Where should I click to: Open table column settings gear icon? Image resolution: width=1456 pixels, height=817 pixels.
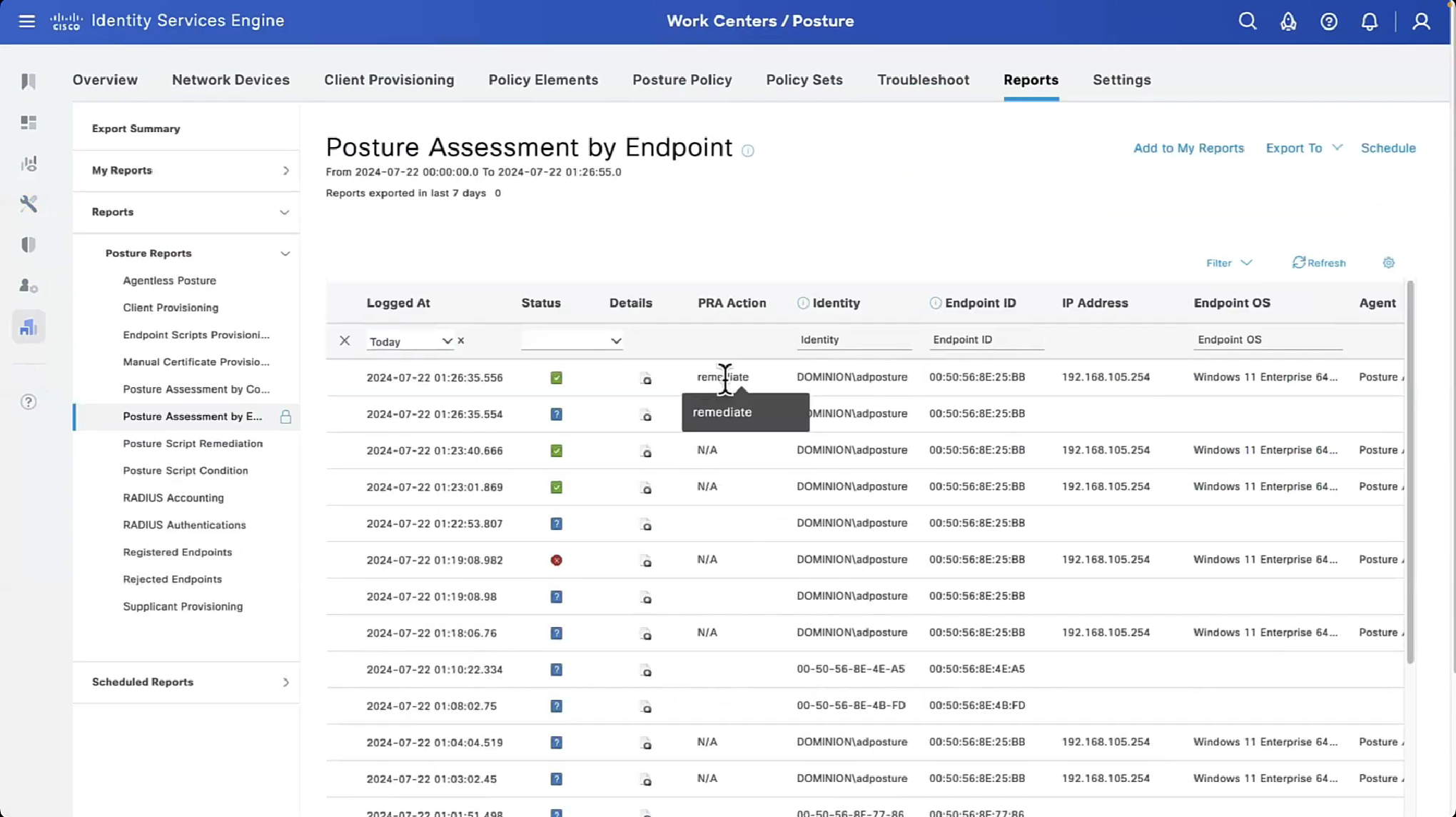(1388, 263)
